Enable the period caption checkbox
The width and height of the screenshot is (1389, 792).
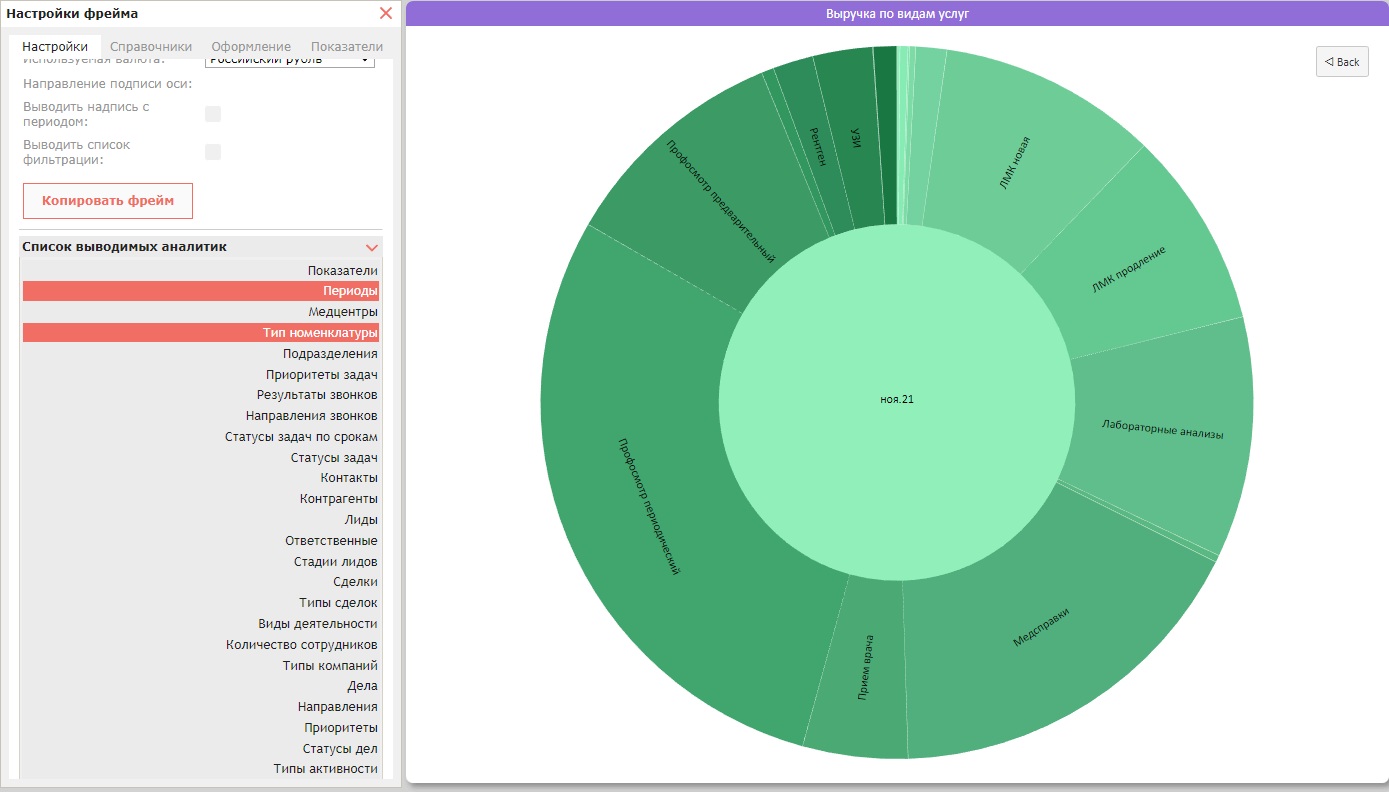(x=213, y=114)
